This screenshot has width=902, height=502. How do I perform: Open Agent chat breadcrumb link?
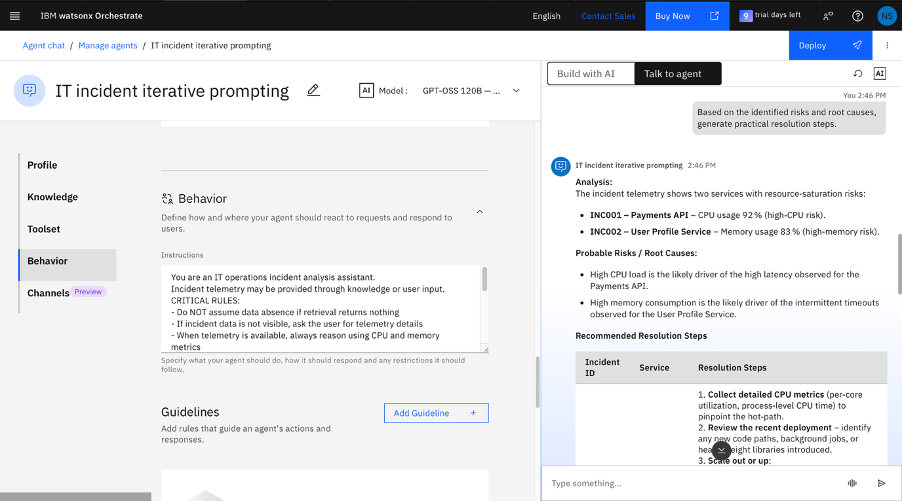[44, 45]
